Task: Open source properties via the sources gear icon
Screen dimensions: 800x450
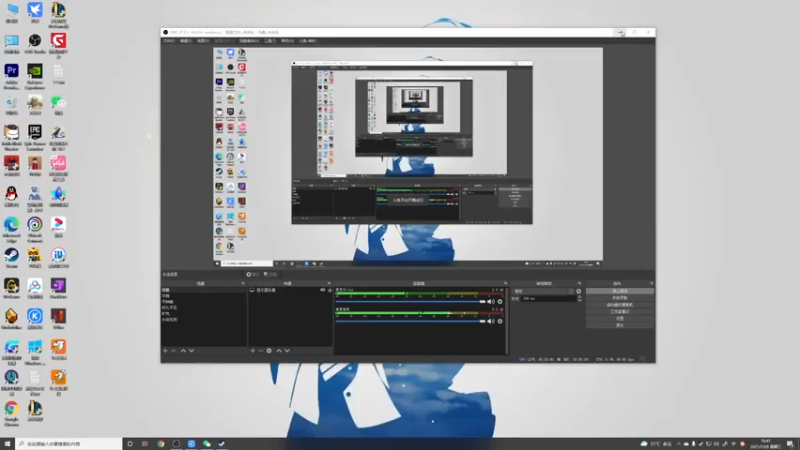Action: [269, 351]
